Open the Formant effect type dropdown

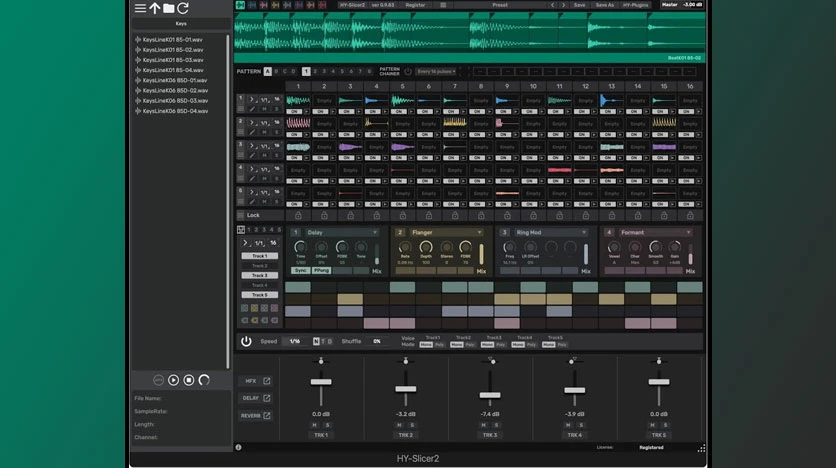click(655, 232)
